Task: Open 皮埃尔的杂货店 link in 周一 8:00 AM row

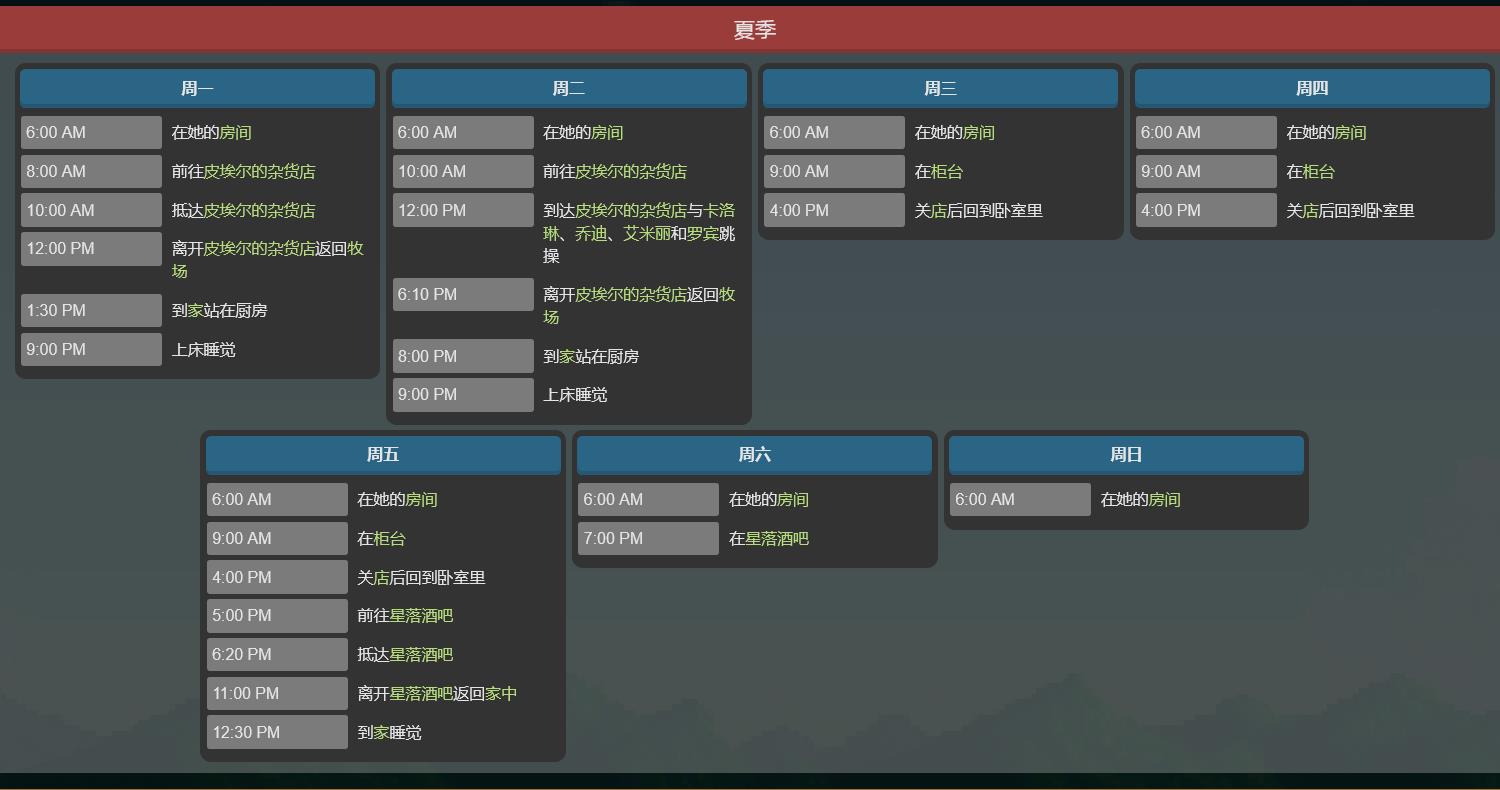Action: point(260,171)
